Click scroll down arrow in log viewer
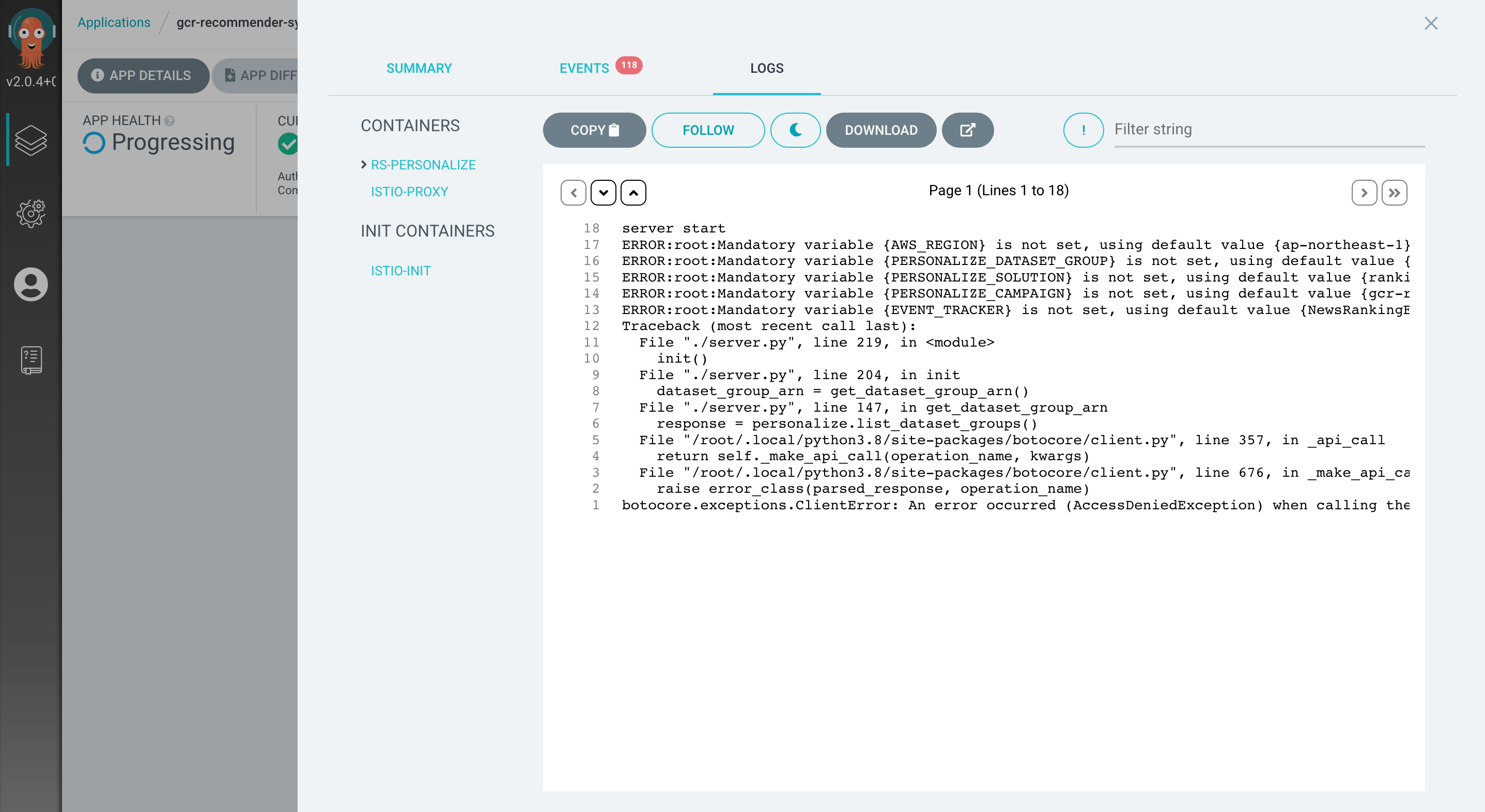The image size is (1485, 812). pos(603,192)
